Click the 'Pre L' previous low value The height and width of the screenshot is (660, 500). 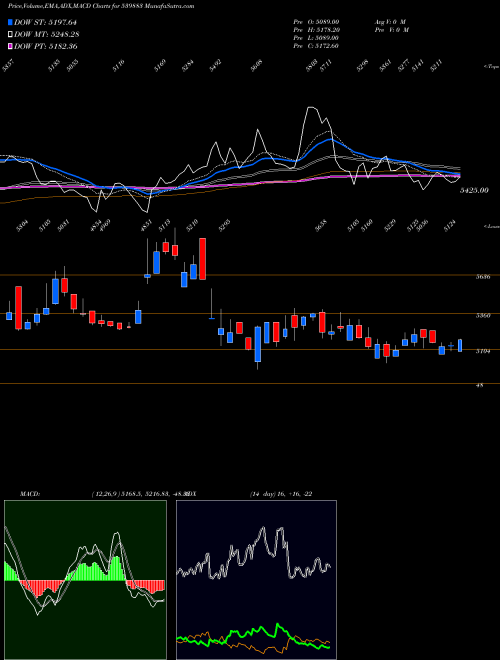[x=316, y=38]
